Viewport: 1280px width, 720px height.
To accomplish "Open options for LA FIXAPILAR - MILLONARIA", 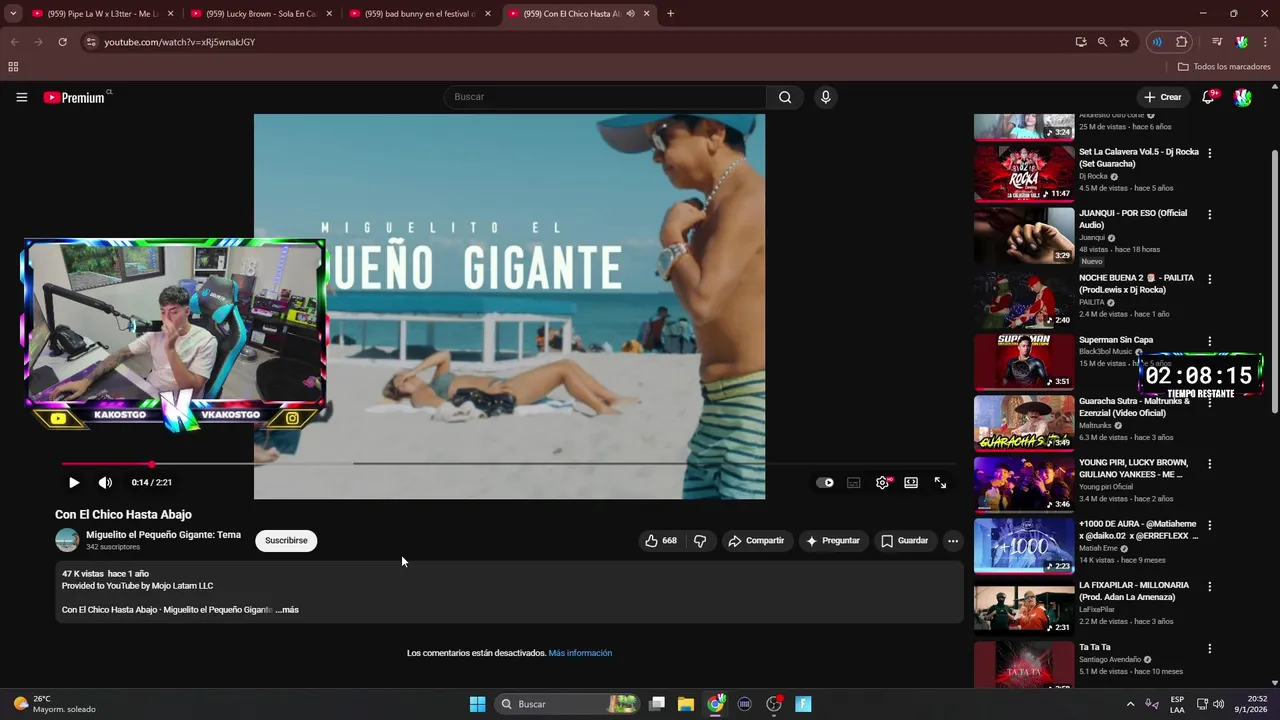I will pyautogui.click(x=1210, y=586).
